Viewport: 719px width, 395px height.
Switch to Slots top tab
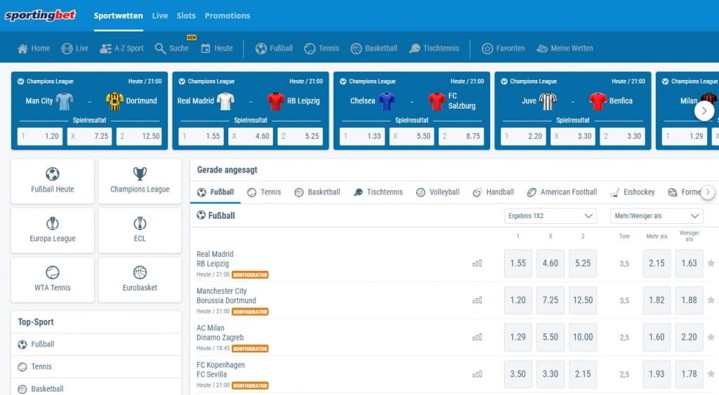point(186,16)
